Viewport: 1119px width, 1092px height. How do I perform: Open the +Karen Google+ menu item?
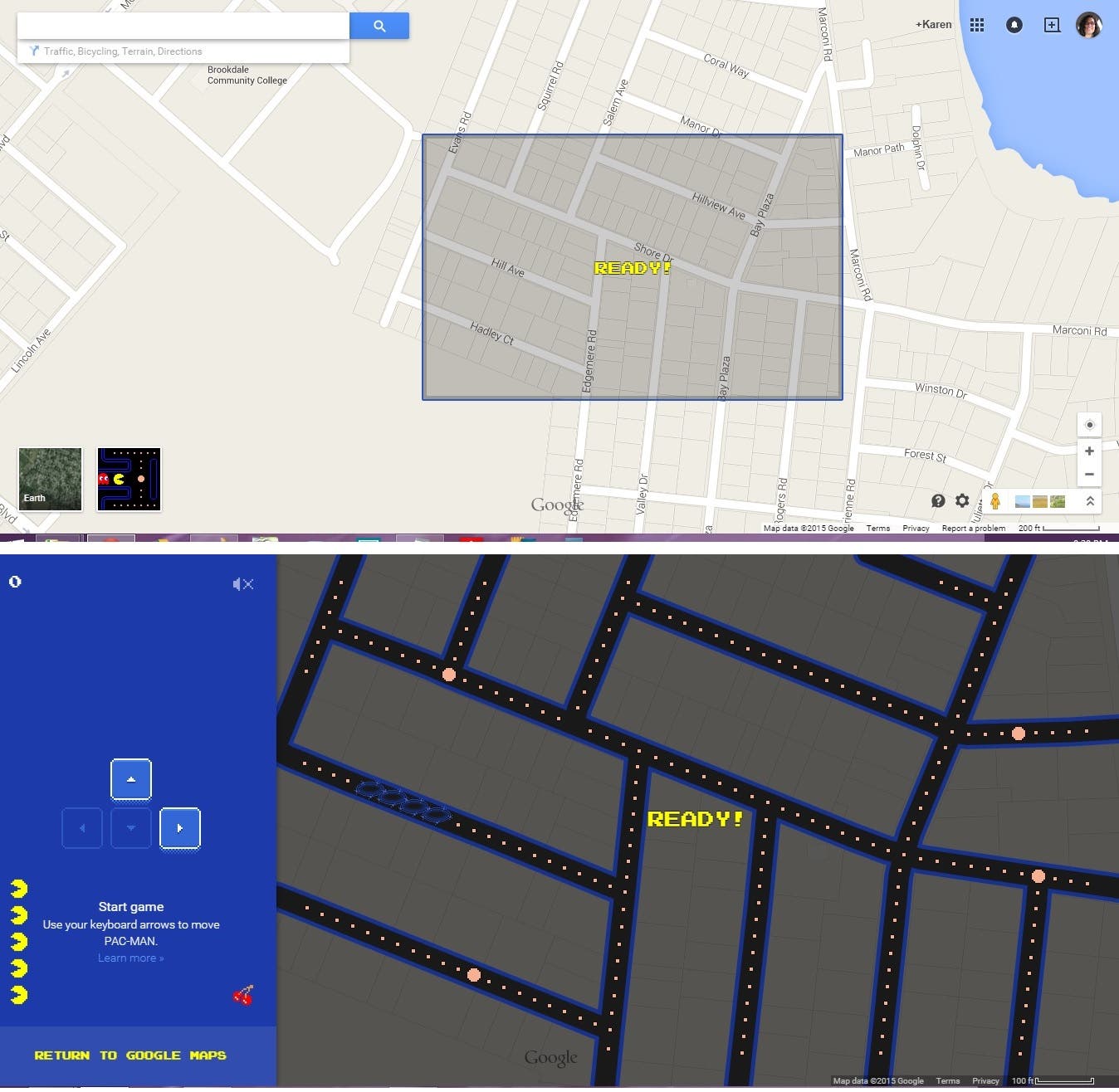tap(933, 25)
